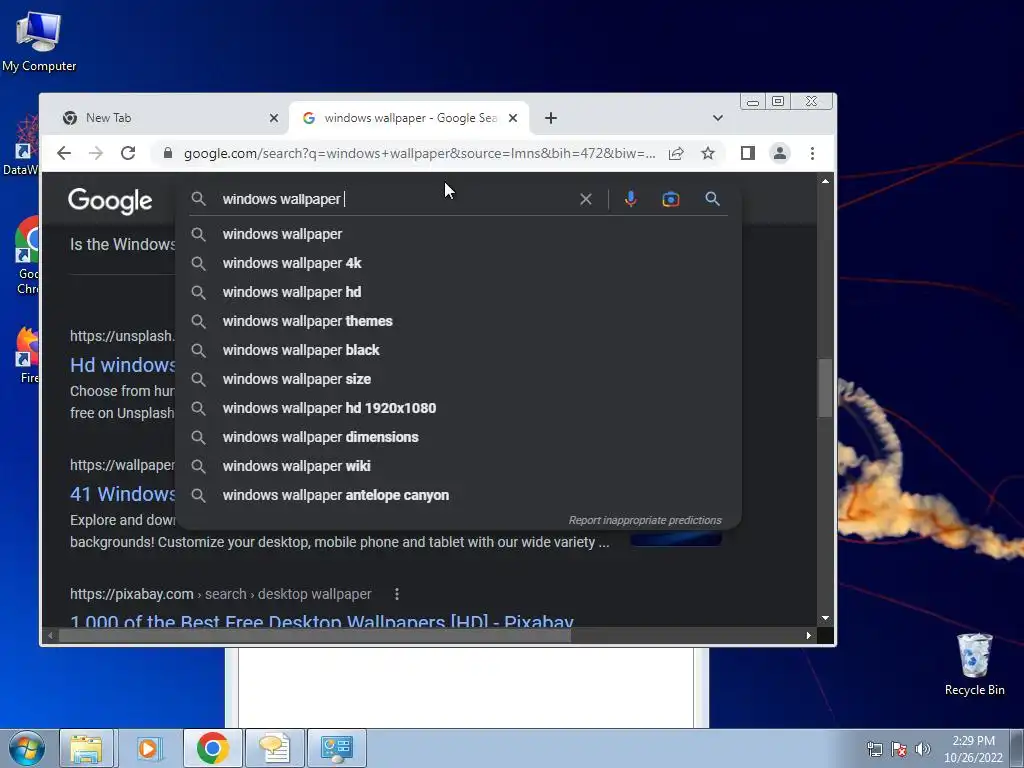Pick suggestion windows wallpaper hd 1920x1080
The height and width of the screenshot is (768, 1024).
pos(458,408)
